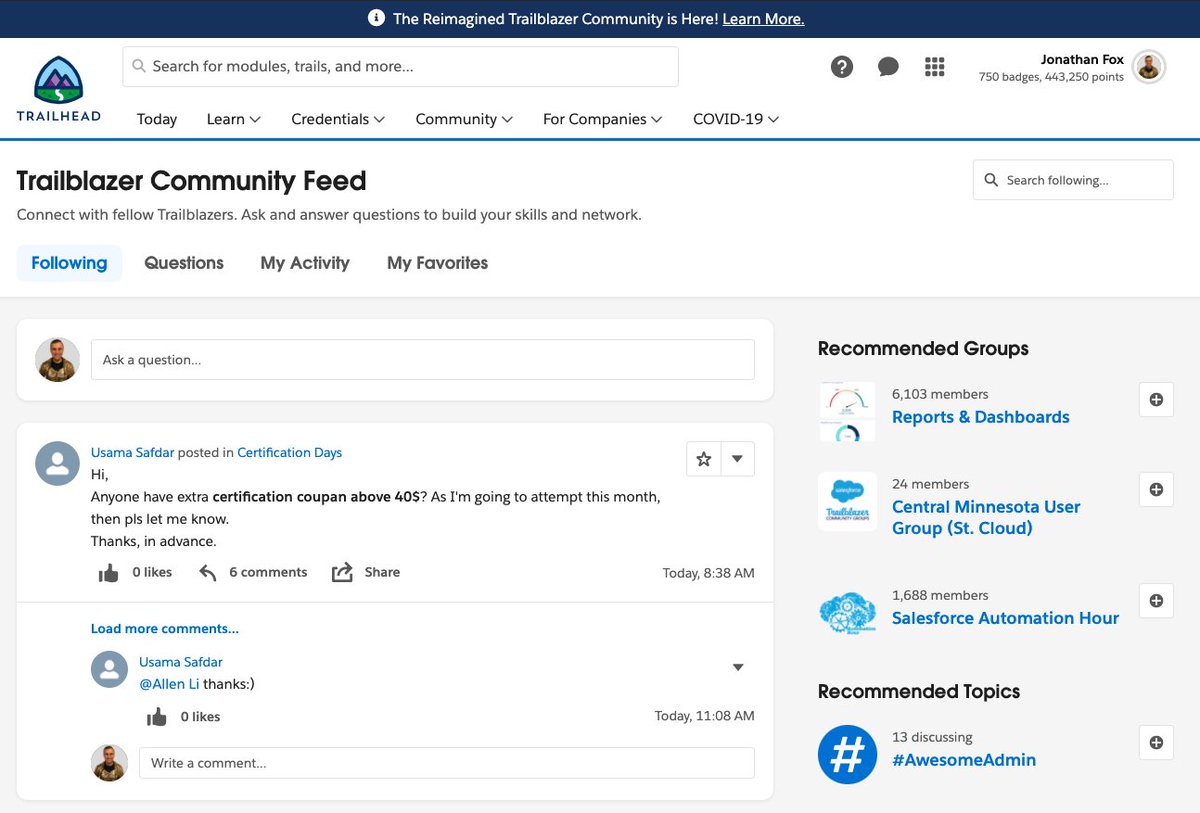The width and height of the screenshot is (1200, 813).
Task: Like the certification coupon post with thumbs-up
Action: [108, 572]
